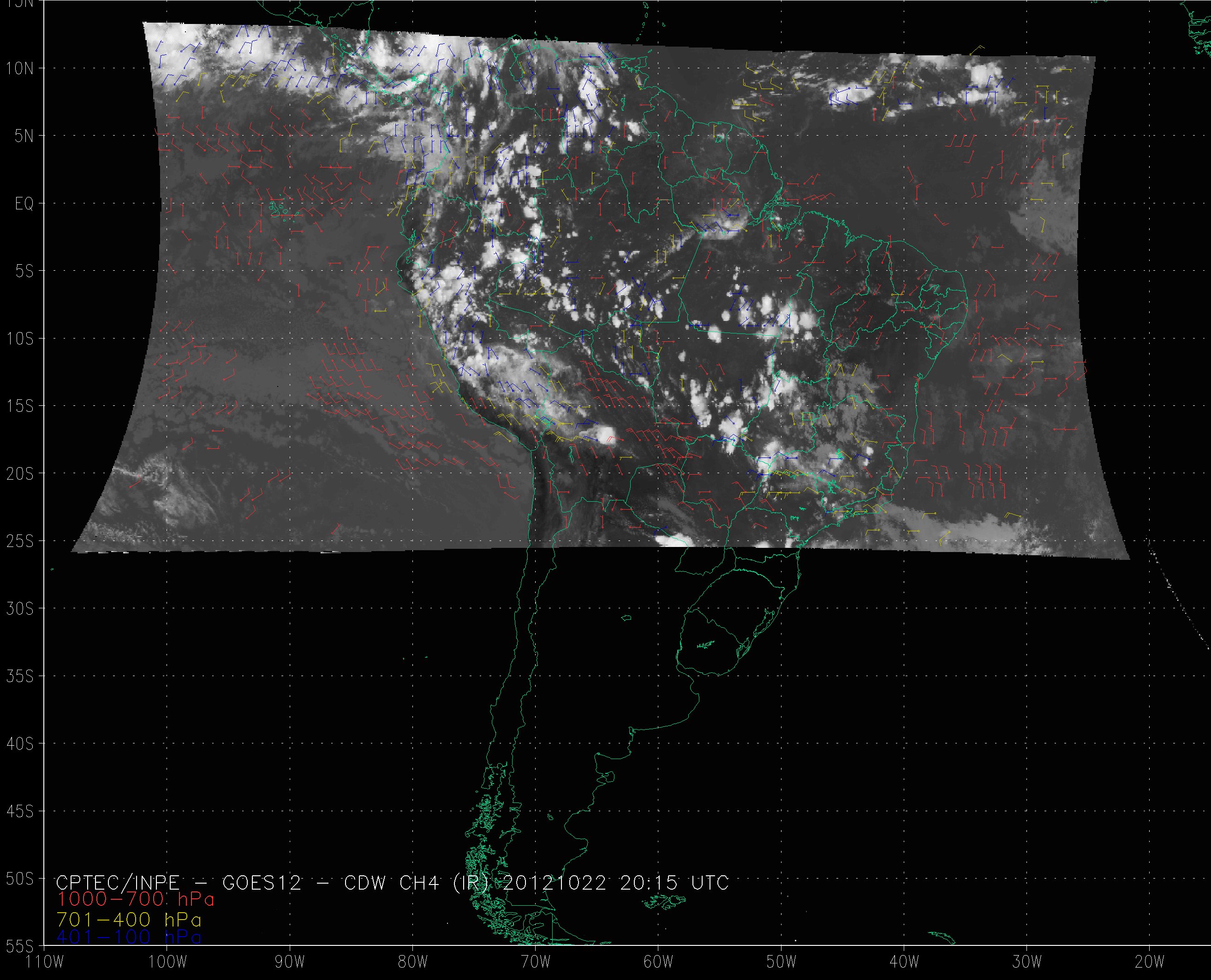
Task: Click the "CDW CH4 (IR)" channel text
Action: [x=416, y=883]
